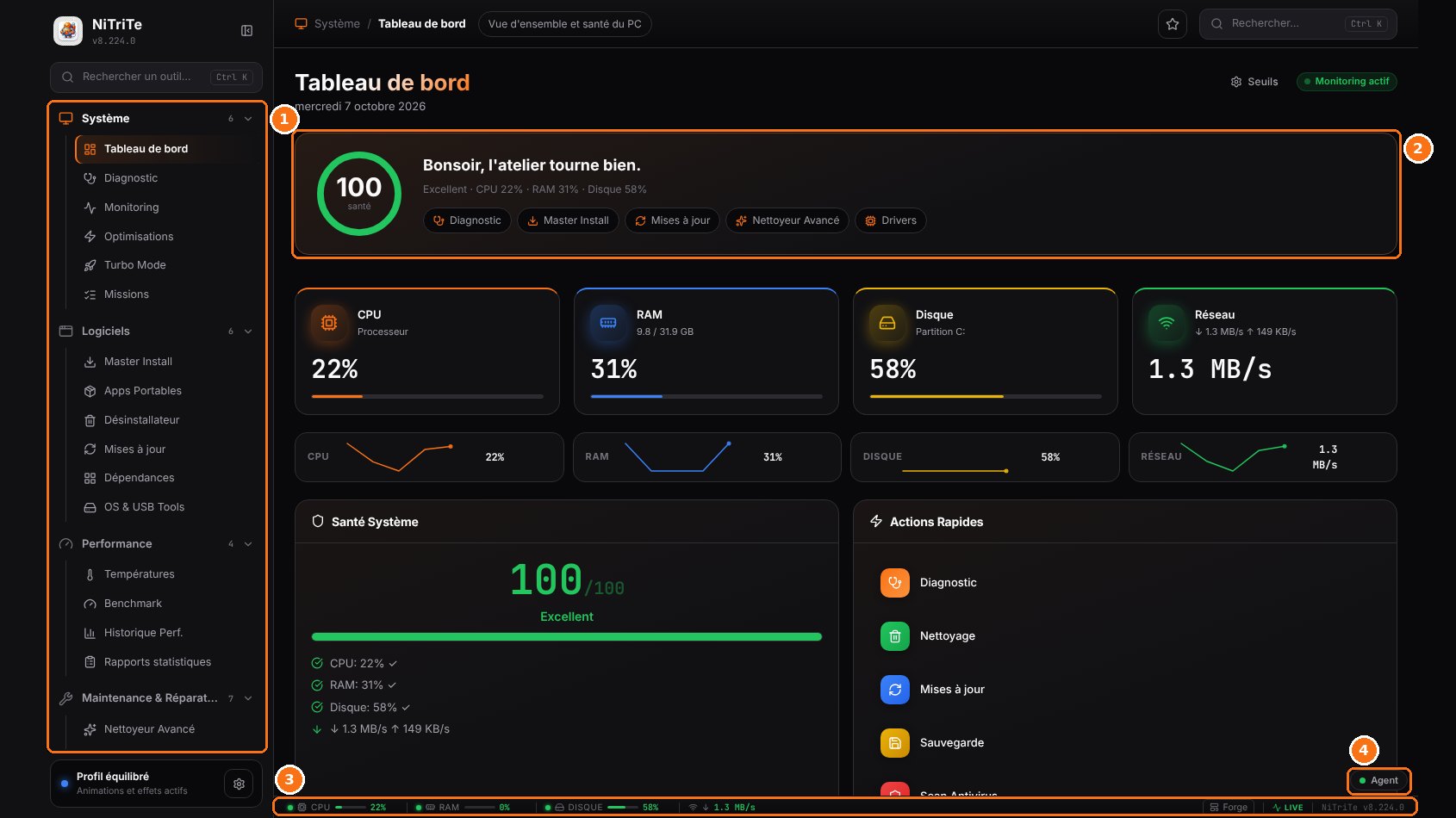
Task: Click the Rechercher un outil search field
Action: tap(156, 77)
